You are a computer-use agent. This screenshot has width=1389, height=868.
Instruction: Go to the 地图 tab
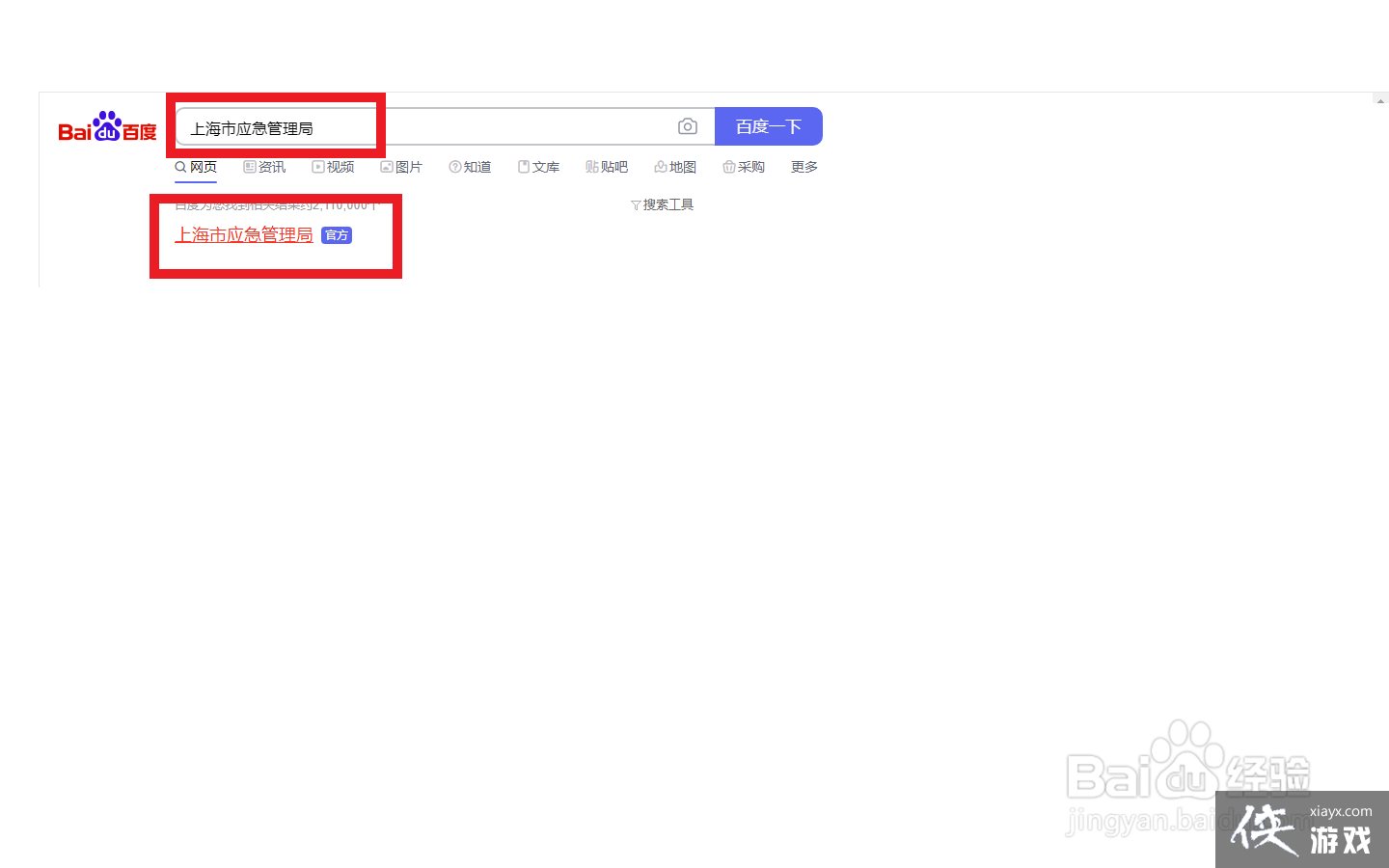coord(675,167)
